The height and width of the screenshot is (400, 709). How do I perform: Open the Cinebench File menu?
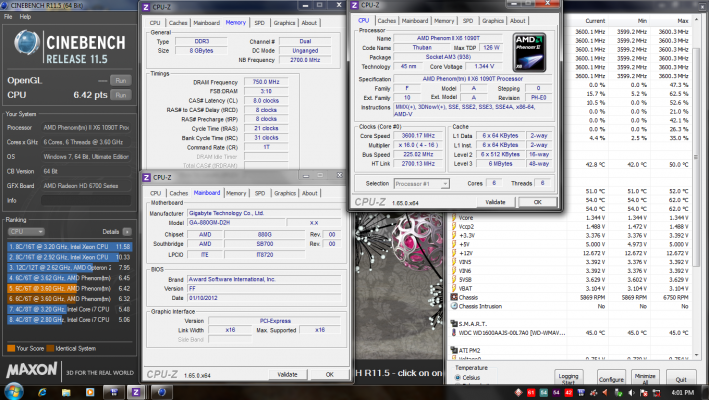coord(8,17)
